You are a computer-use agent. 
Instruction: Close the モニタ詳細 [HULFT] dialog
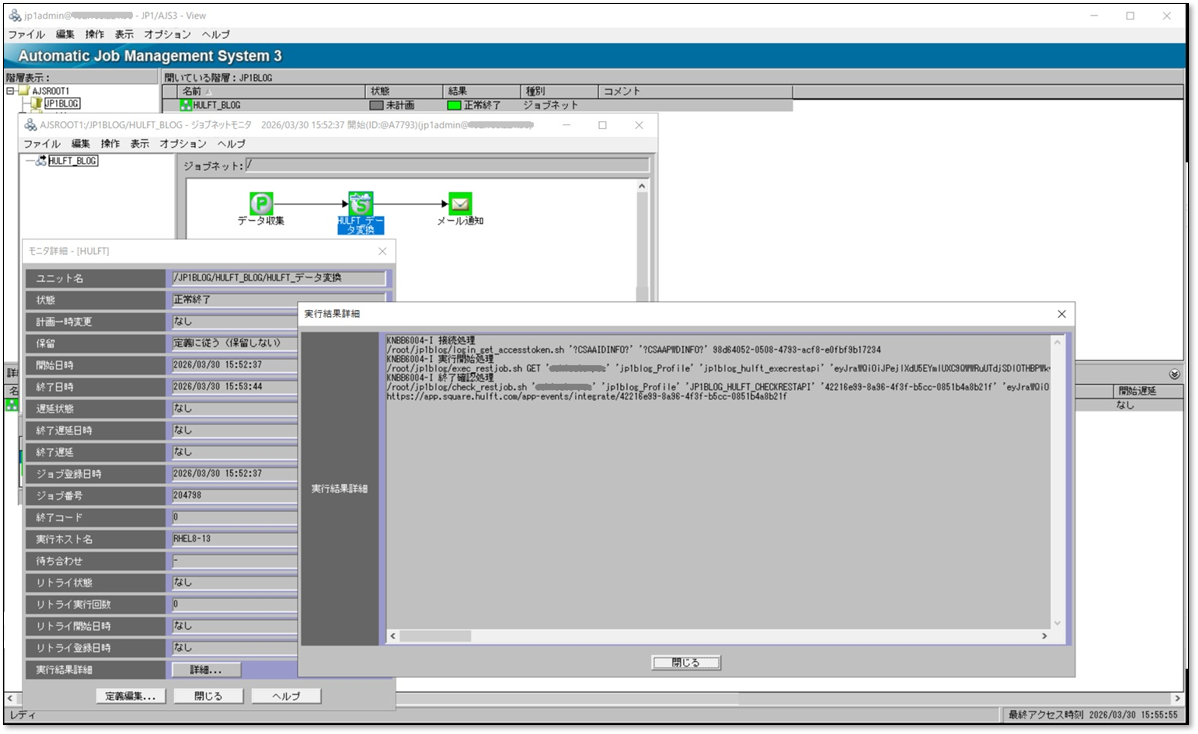pyautogui.click(x=382, y=251)
